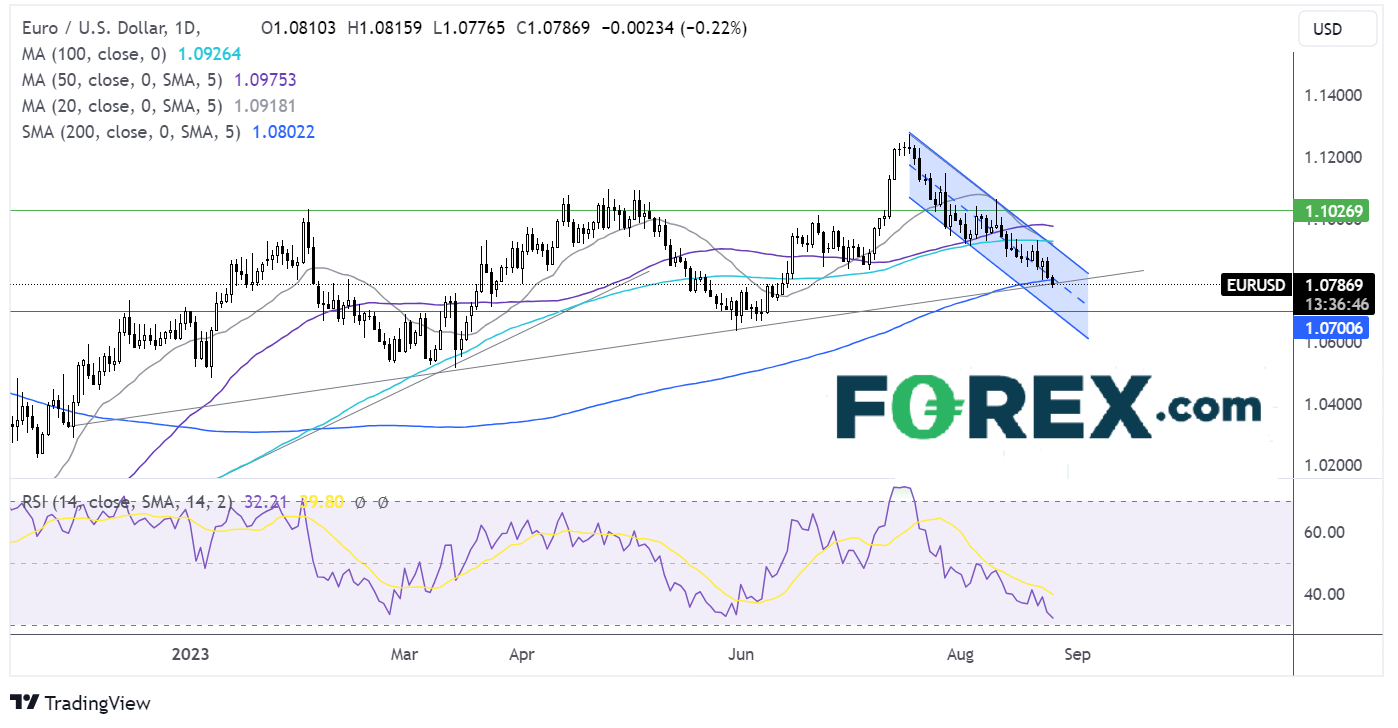
Task: Click 40.00 on the RSI axis
Action: pyautogui.click(x=1324, y=594)
